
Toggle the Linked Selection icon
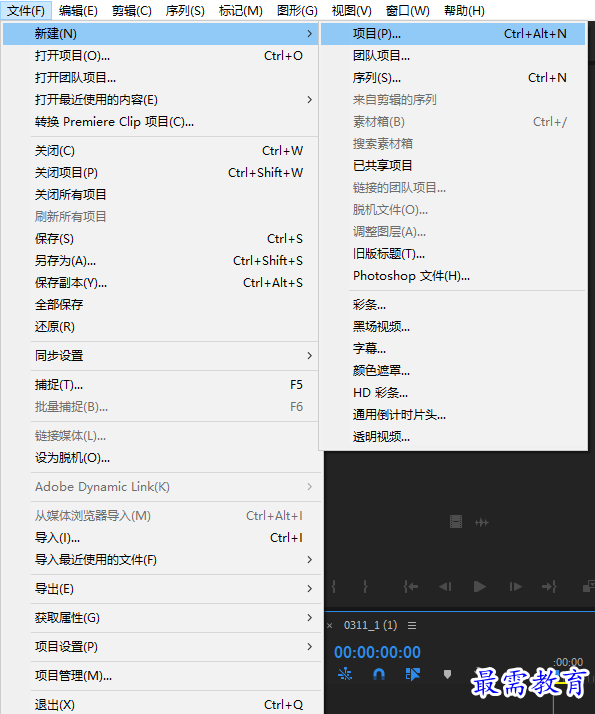point(413,674)
